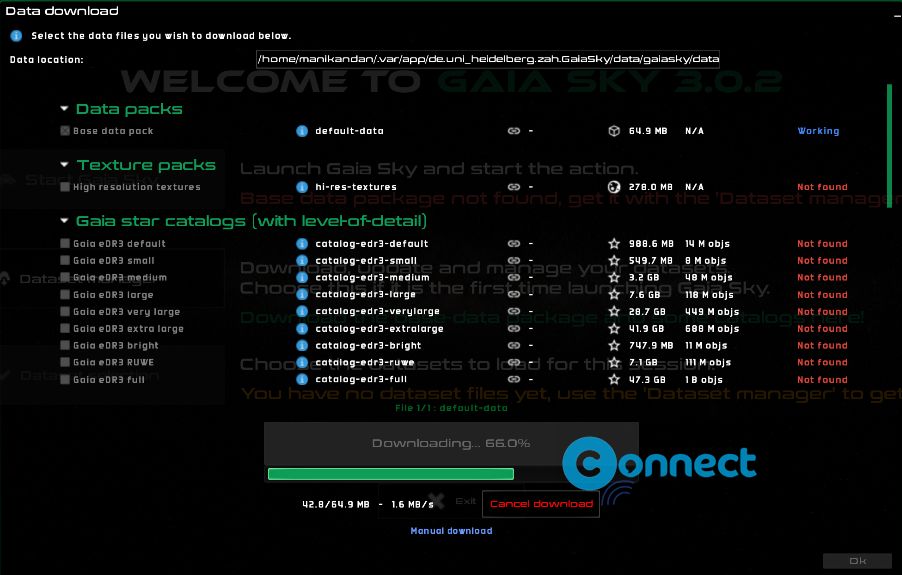Open the Manual download link
902x575 pixels.
point(451,531)
